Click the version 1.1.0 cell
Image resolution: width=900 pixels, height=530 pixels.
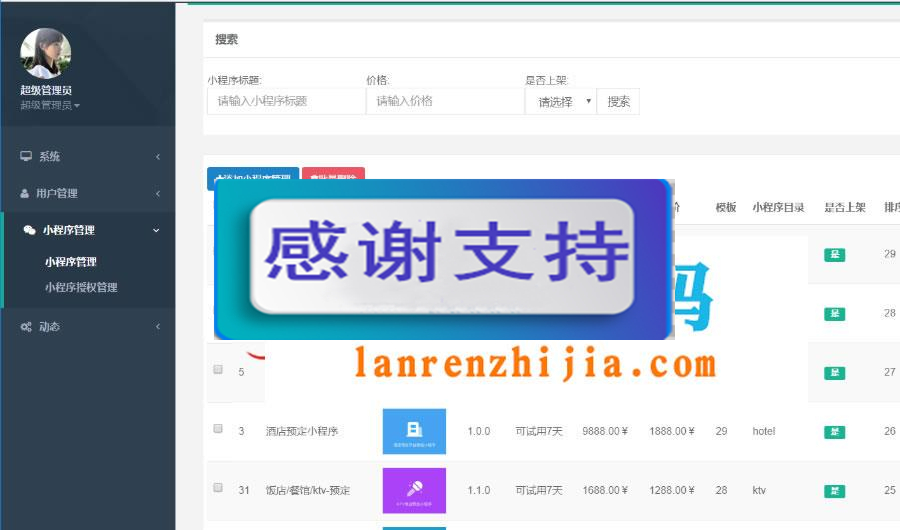pyautogui.click(x=479, y=490)
